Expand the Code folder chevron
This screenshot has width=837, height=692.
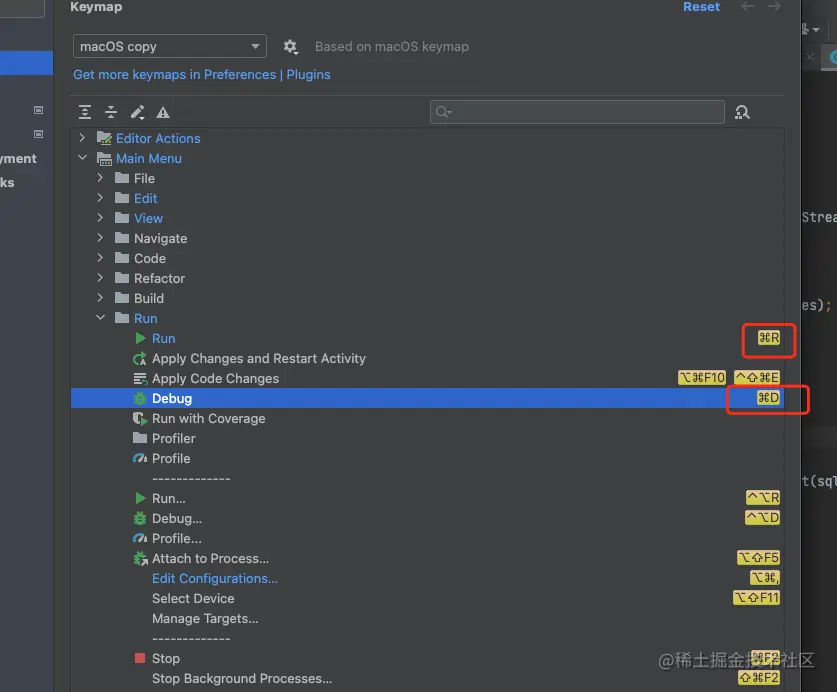(x=100, y=258)
